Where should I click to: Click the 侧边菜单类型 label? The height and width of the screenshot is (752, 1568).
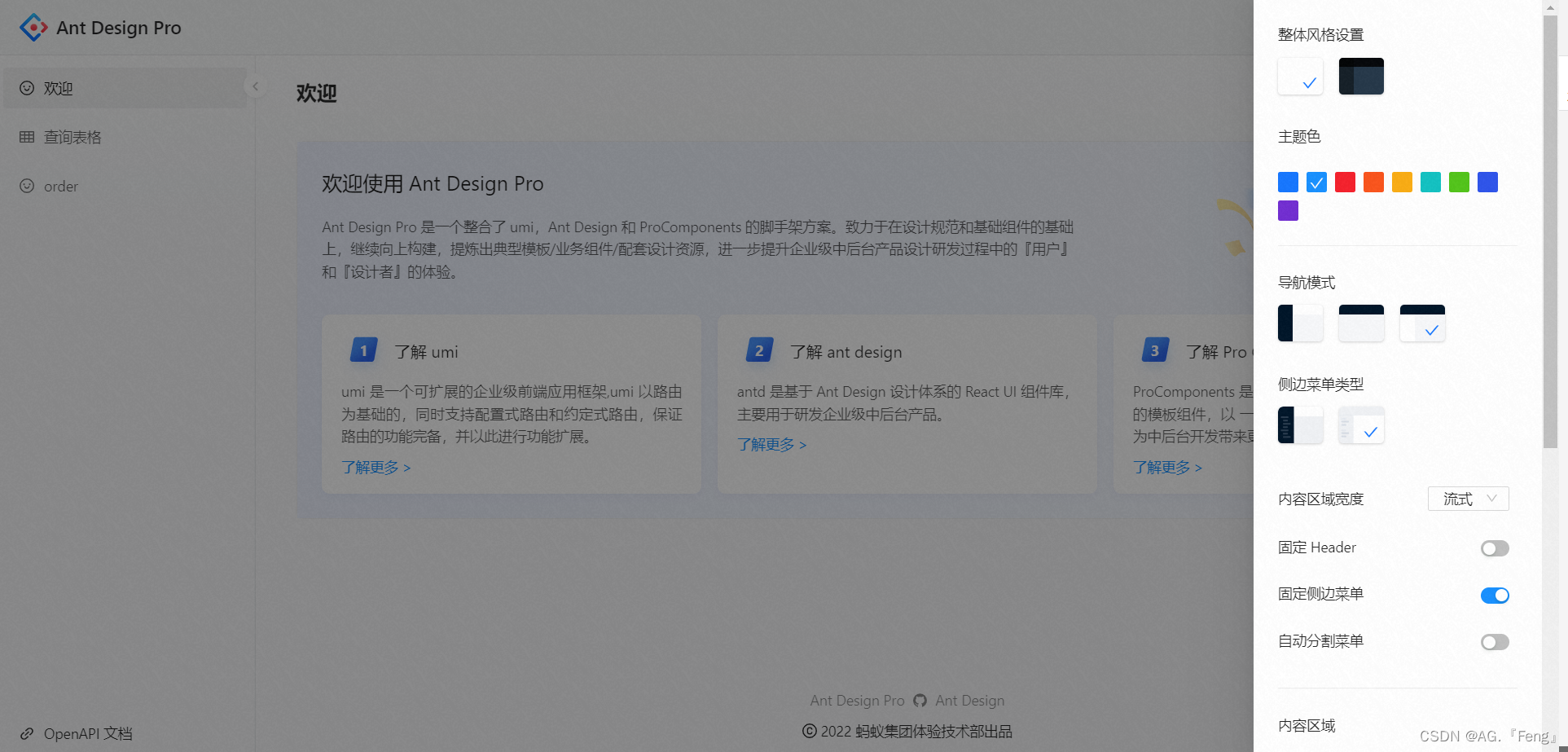[x=1320, y=384]
